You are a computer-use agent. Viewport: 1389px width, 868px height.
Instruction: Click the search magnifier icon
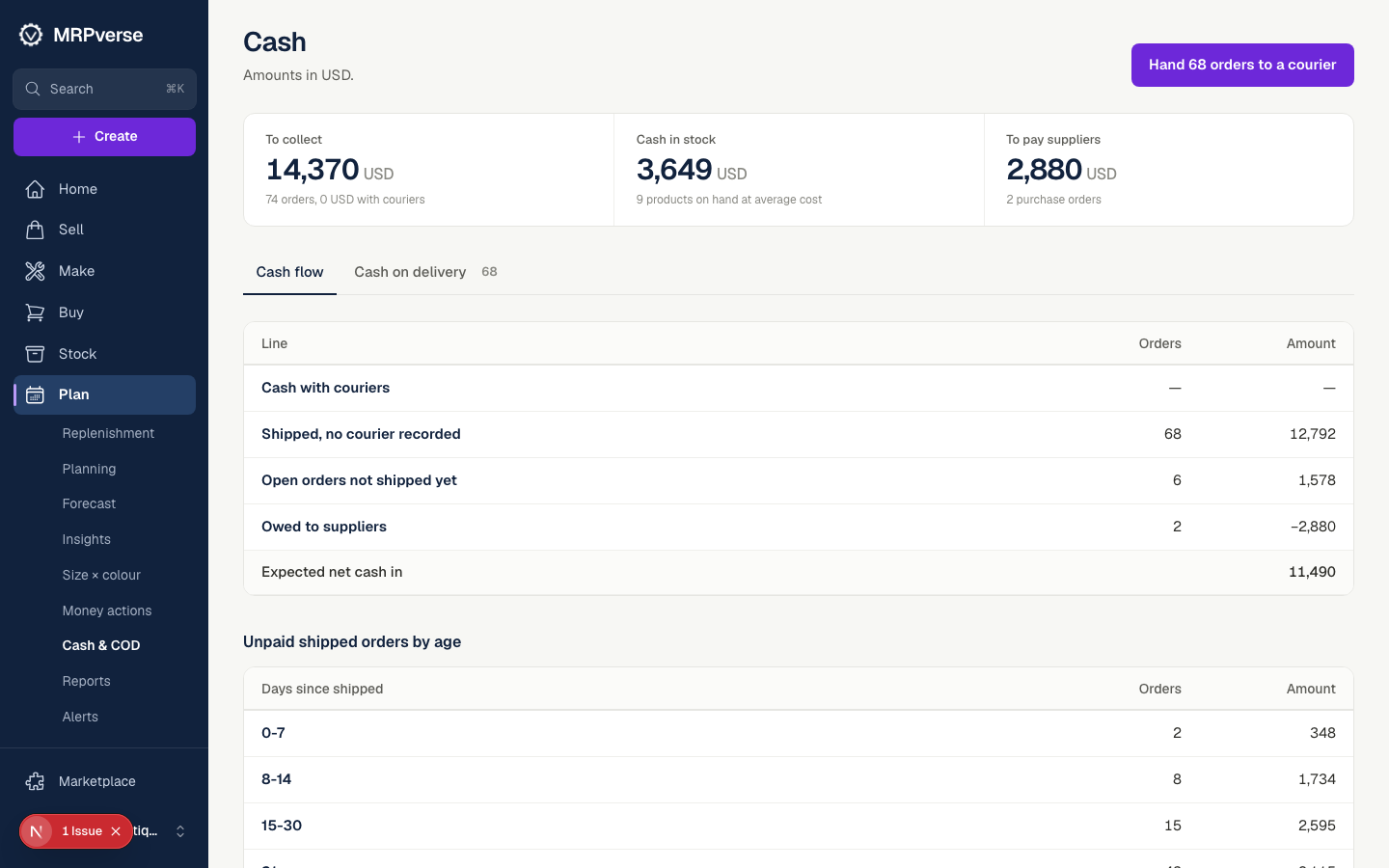[x=33, y=89]
